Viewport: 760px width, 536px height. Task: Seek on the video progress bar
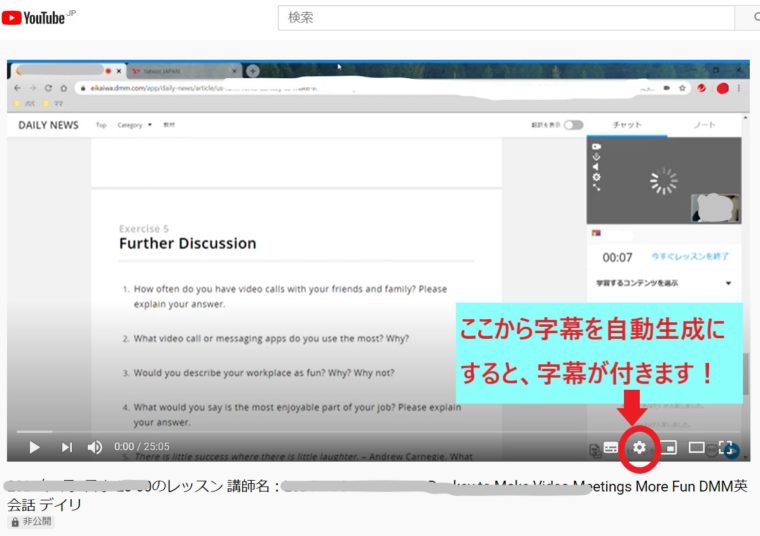click(378, 431)
